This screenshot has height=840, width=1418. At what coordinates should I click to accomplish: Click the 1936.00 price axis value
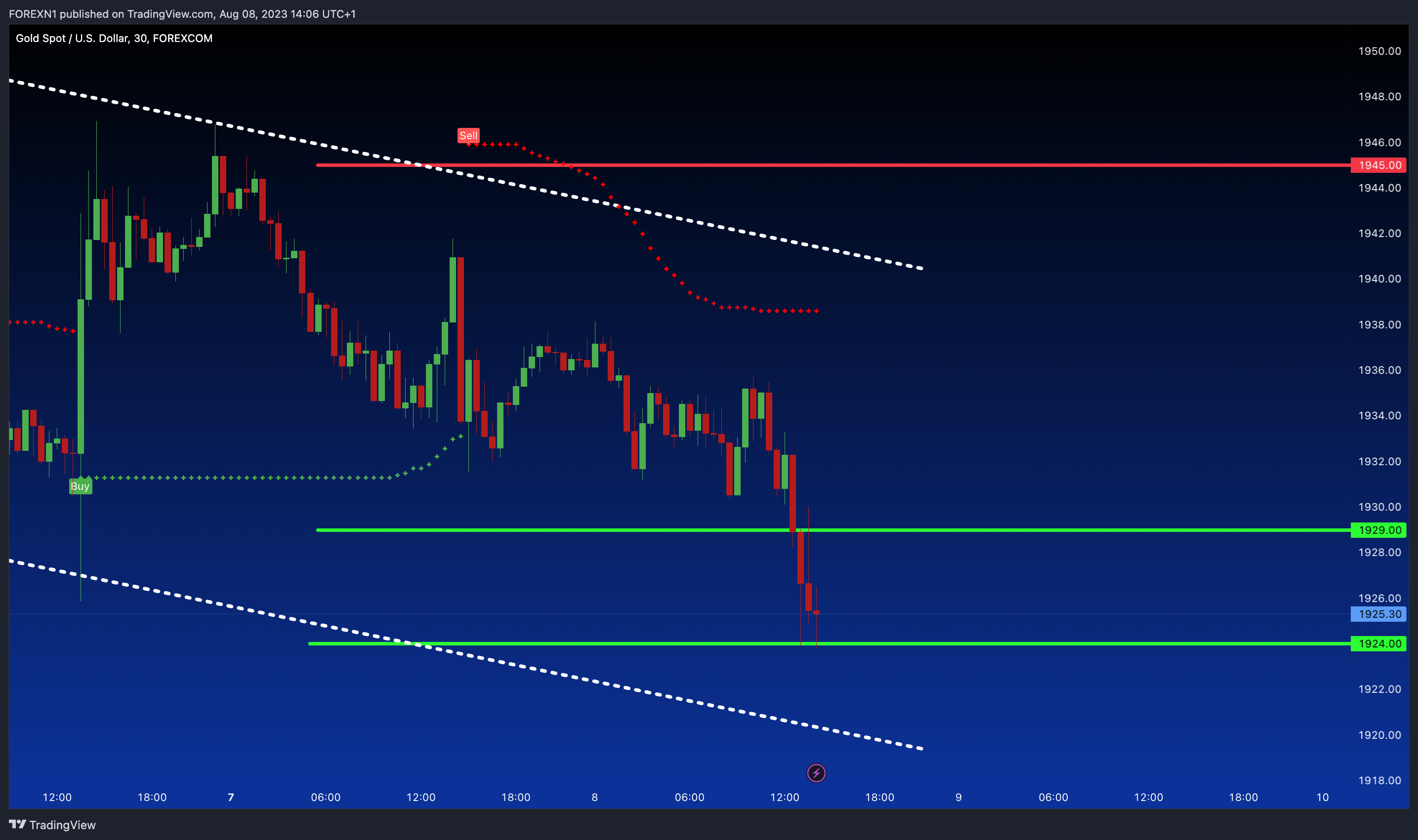(1379, 369)
